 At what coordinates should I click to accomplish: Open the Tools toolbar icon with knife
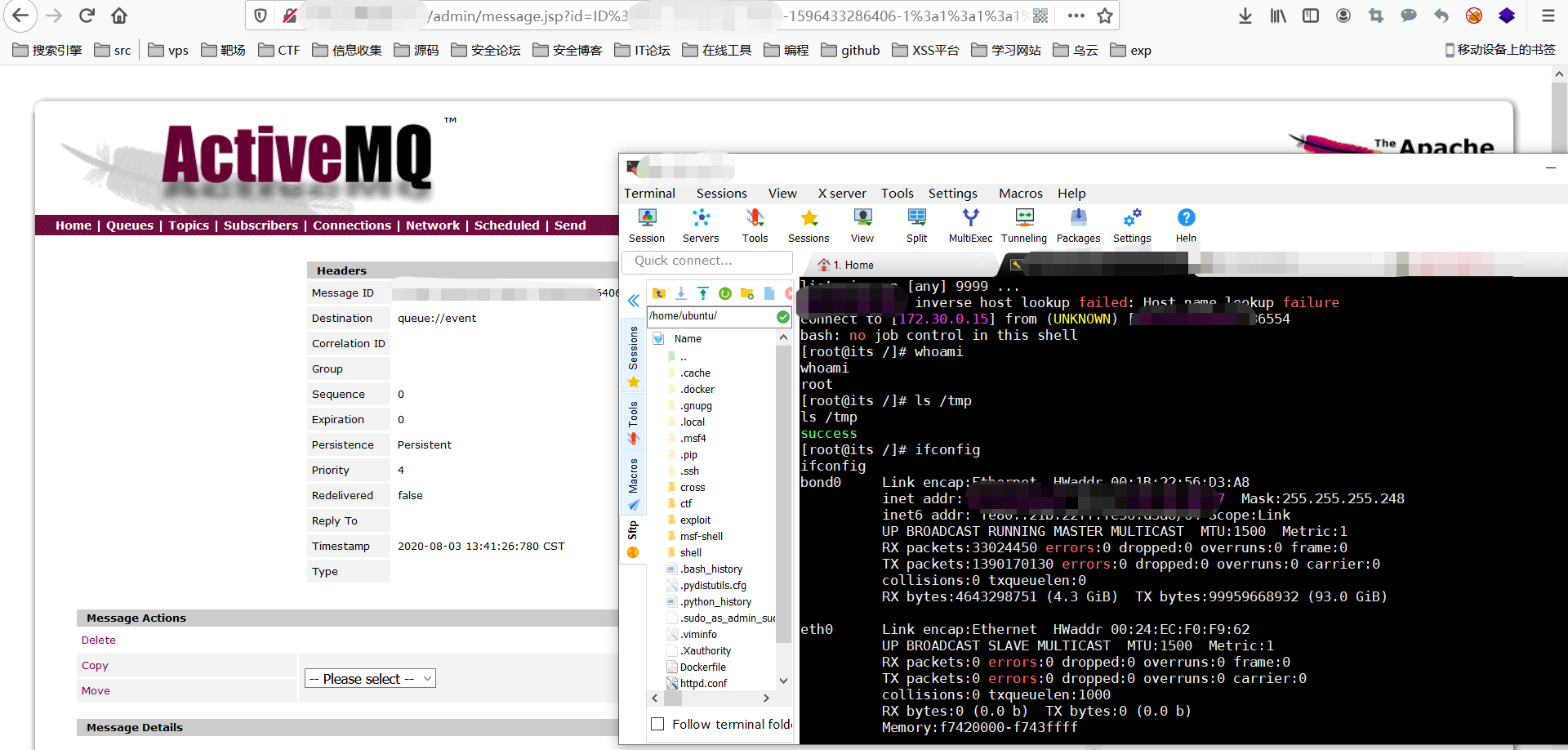[755, 225]
